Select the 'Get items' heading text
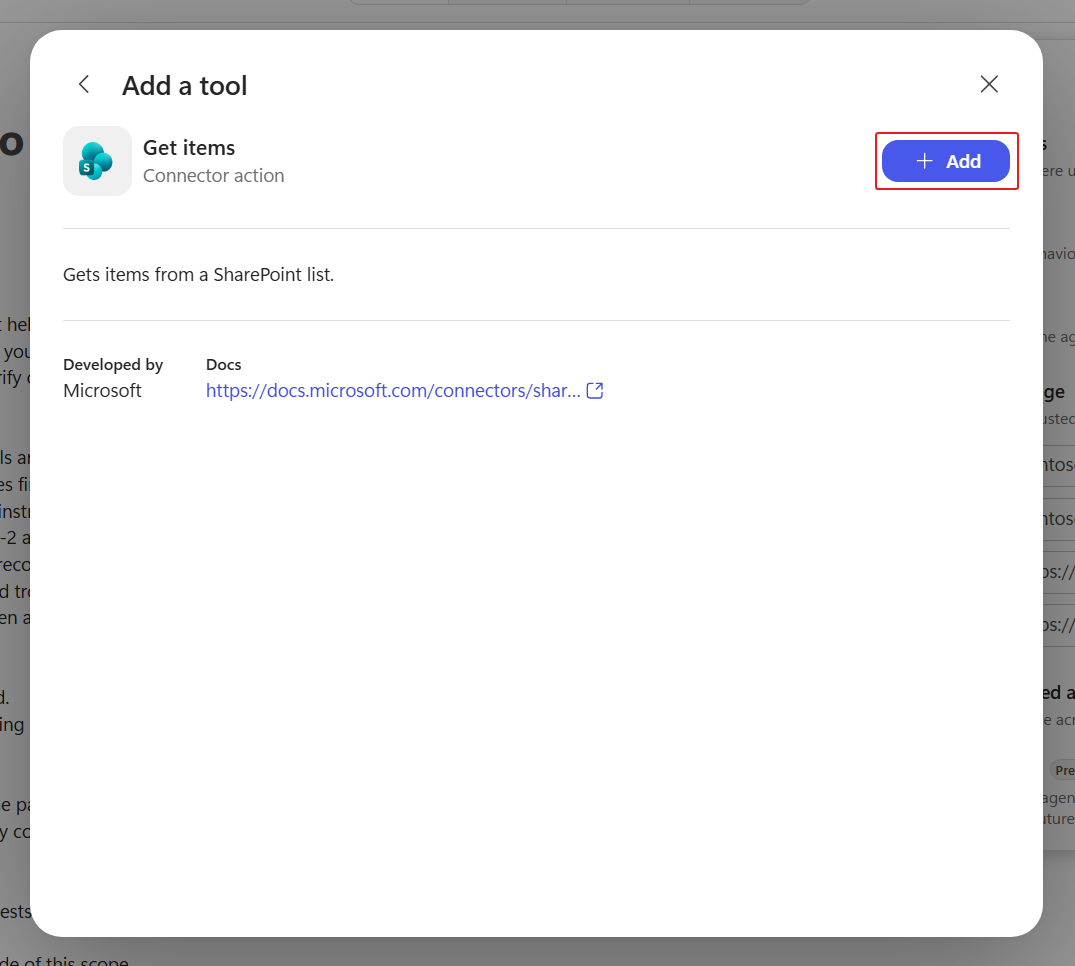Viewport: 1075px width, 966px height. tap(189, 147)
